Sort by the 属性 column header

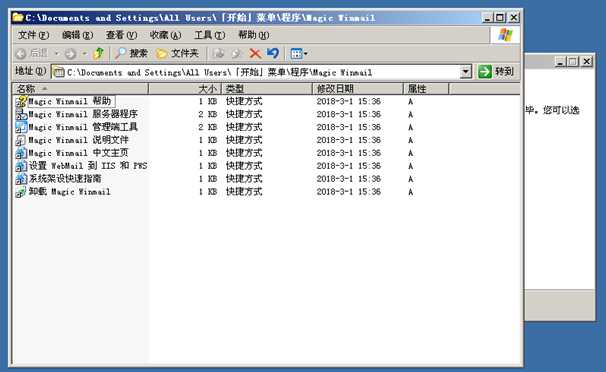426,89
